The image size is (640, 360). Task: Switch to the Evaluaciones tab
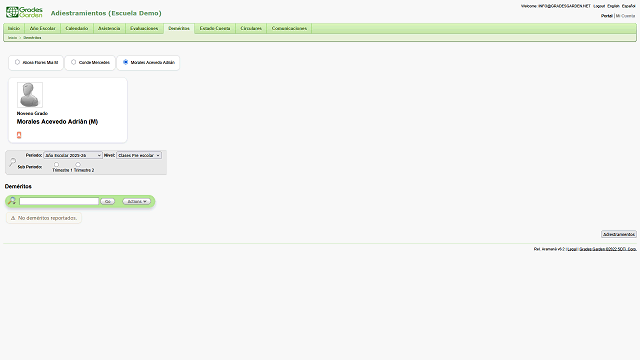point(144,29)
